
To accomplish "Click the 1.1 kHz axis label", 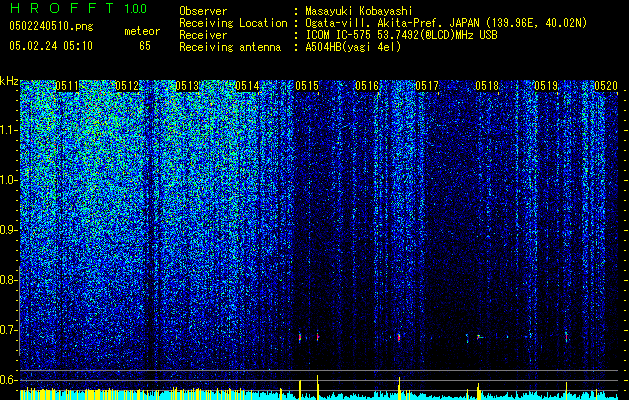I will tap(9, 130).
